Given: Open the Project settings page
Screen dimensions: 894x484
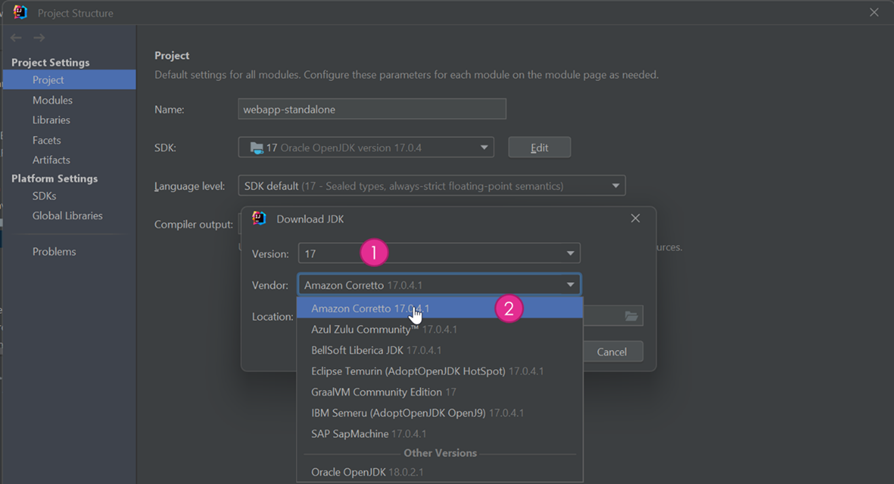Looking at the screenshot, I should point(69,80).
